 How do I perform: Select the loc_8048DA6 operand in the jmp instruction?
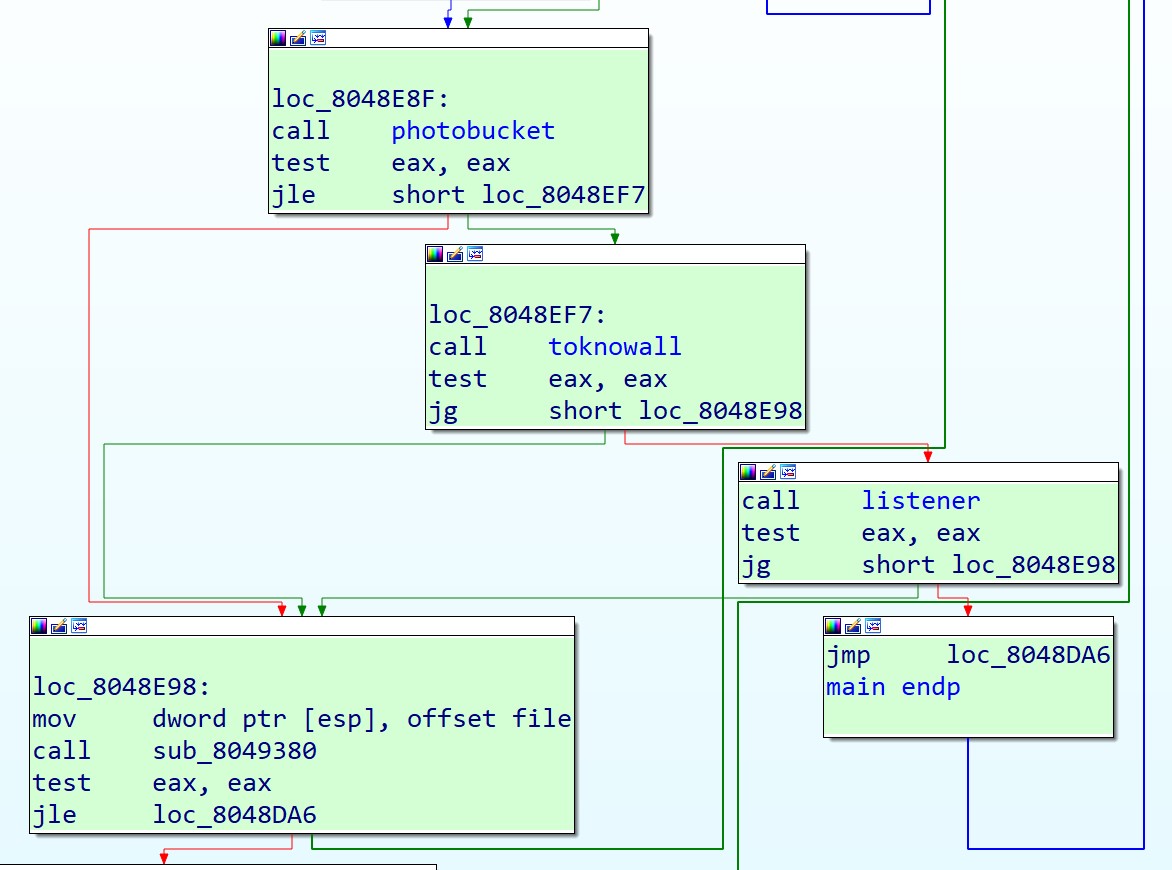pyautogui.click(x=1028, y=655)
